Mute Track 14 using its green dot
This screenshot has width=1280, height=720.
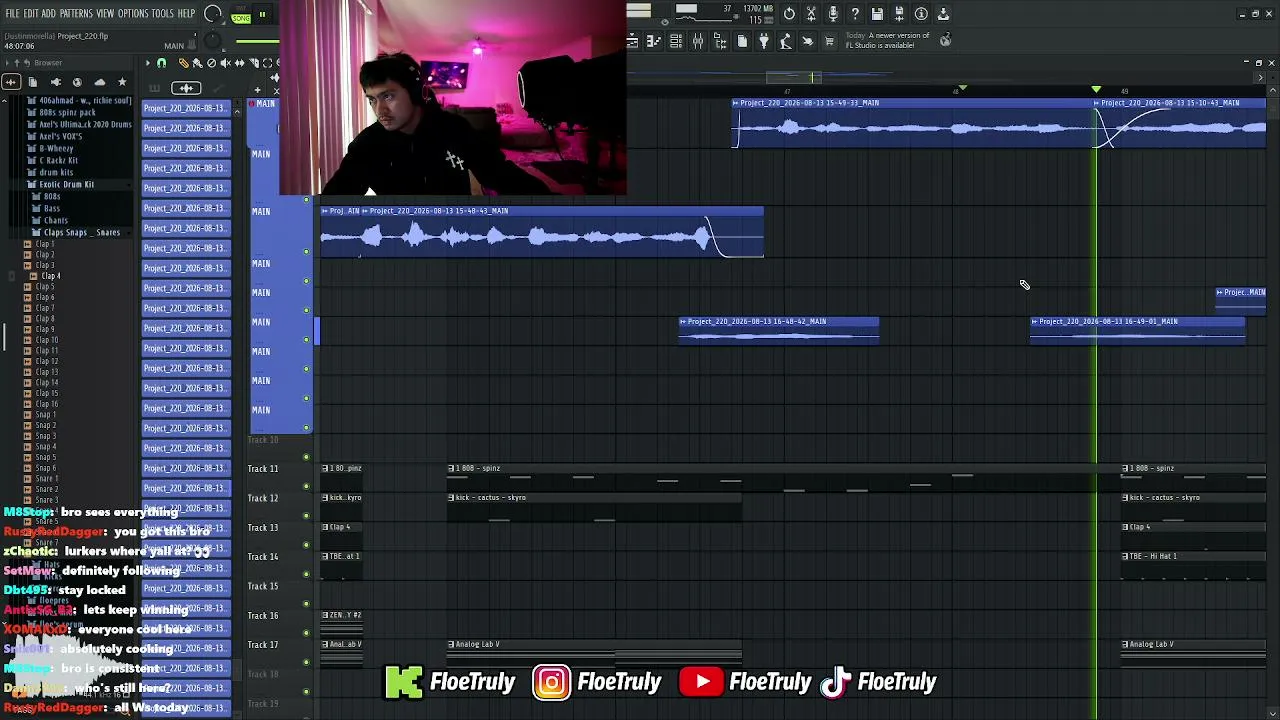point(307,574)
